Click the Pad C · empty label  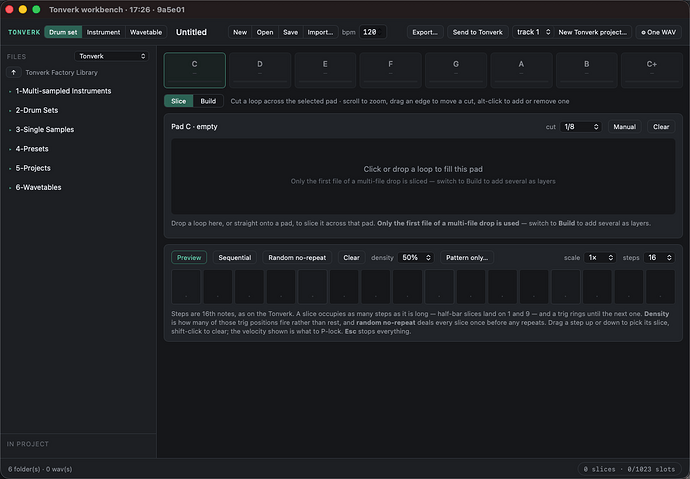[194, 127]
